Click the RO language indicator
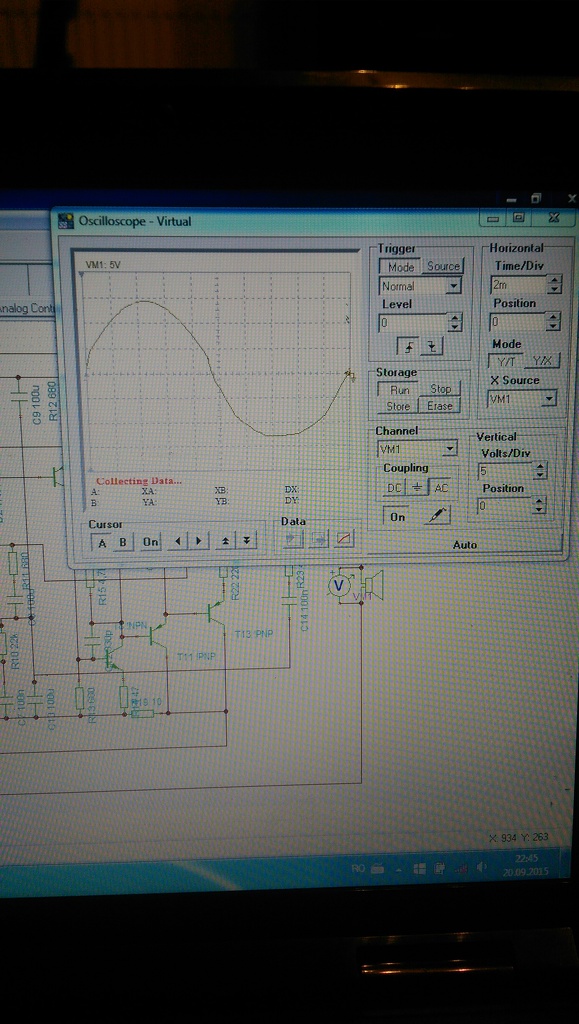 (358, 869)
